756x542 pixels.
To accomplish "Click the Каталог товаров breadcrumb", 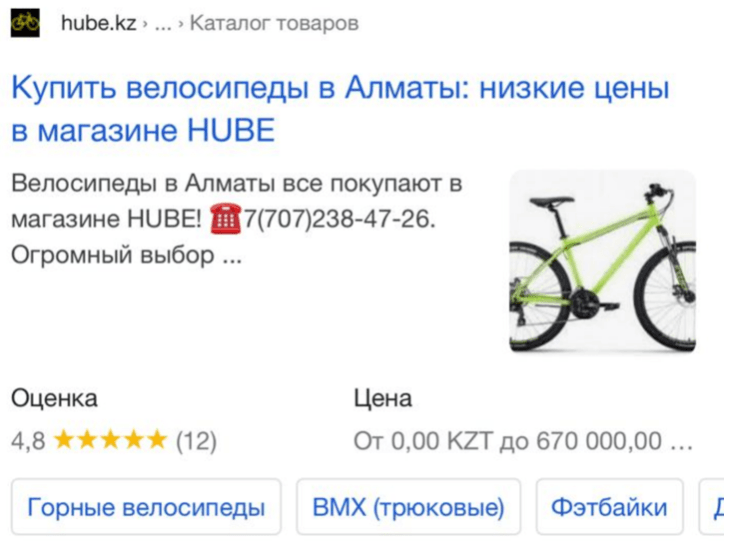I will coord(274,23).
